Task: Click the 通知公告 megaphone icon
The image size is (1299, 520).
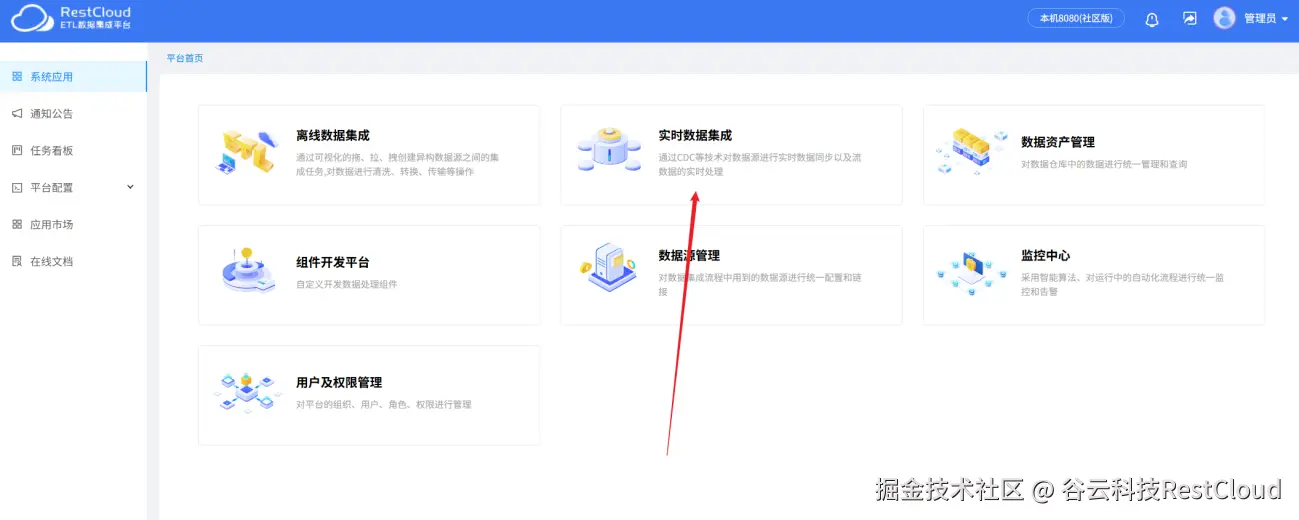Action: (x=17, y=114)
